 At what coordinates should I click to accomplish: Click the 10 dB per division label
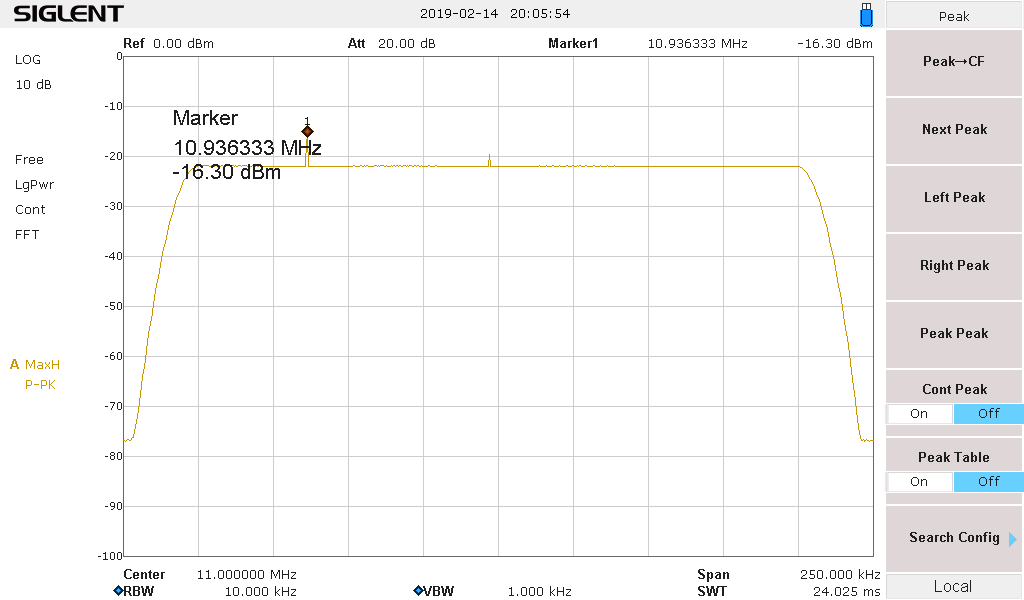(33, 85)
